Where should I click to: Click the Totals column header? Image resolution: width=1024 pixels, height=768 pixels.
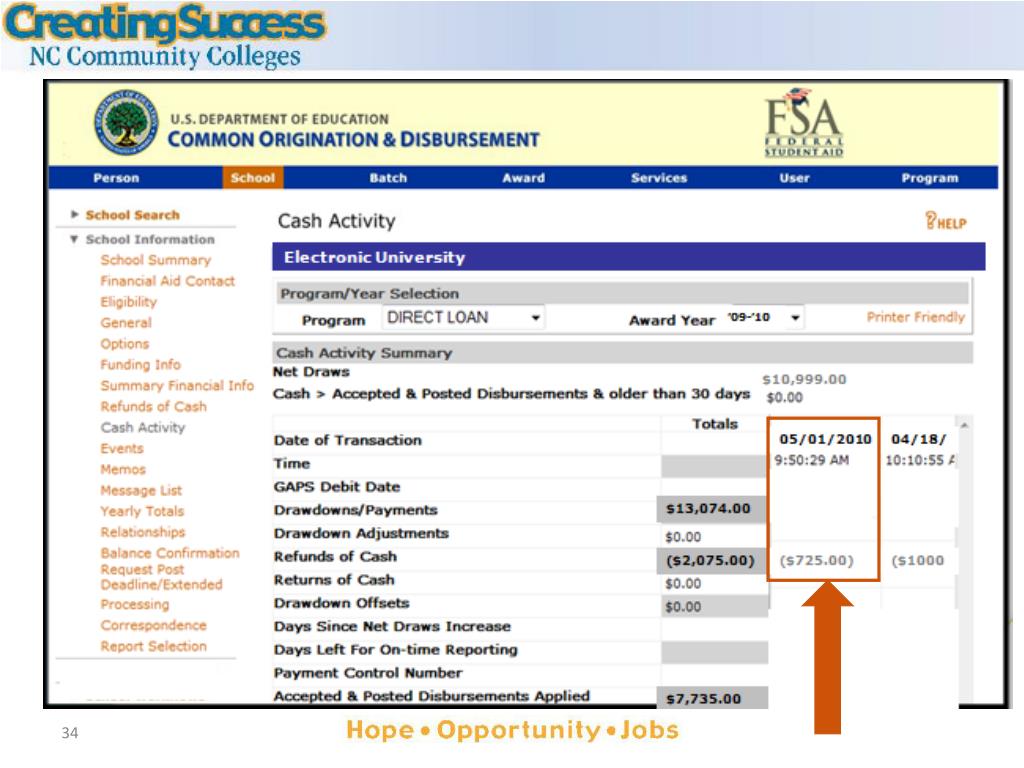tap(715, 424)
